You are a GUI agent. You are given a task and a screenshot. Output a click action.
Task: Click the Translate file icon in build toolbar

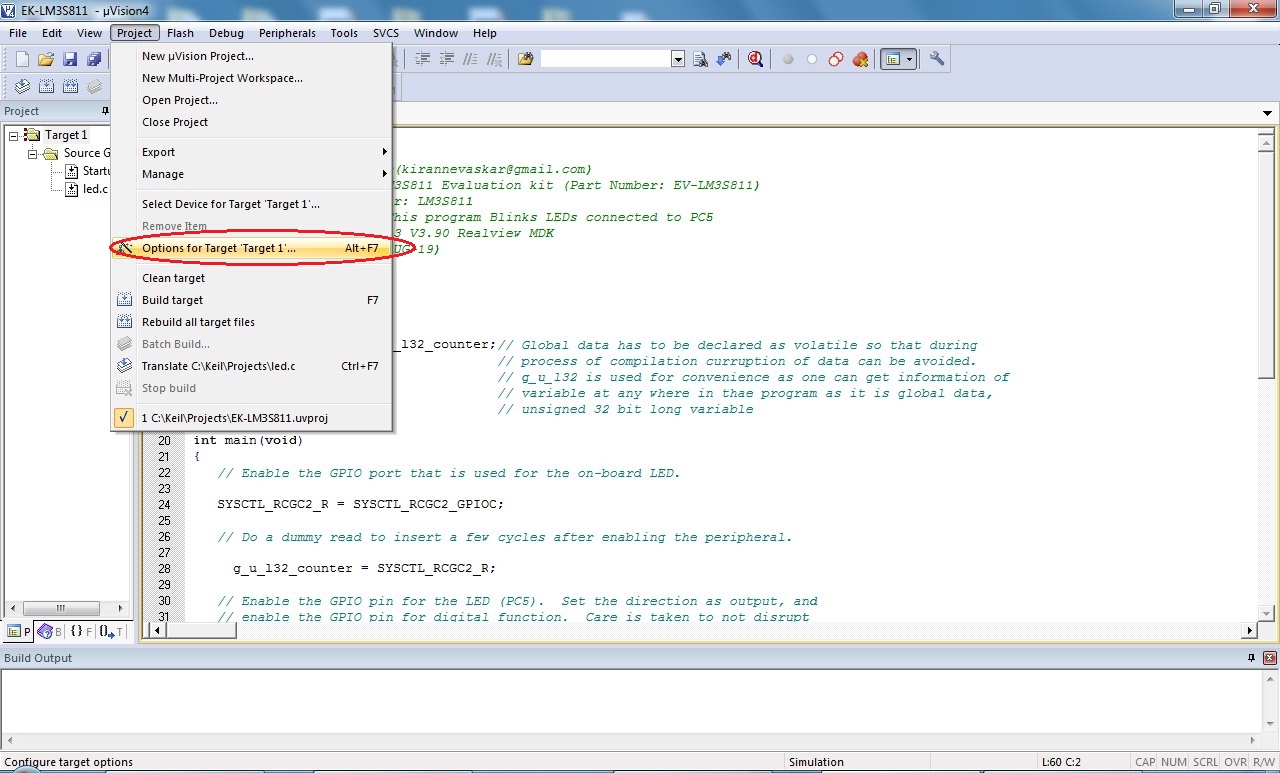click(22, 87)
